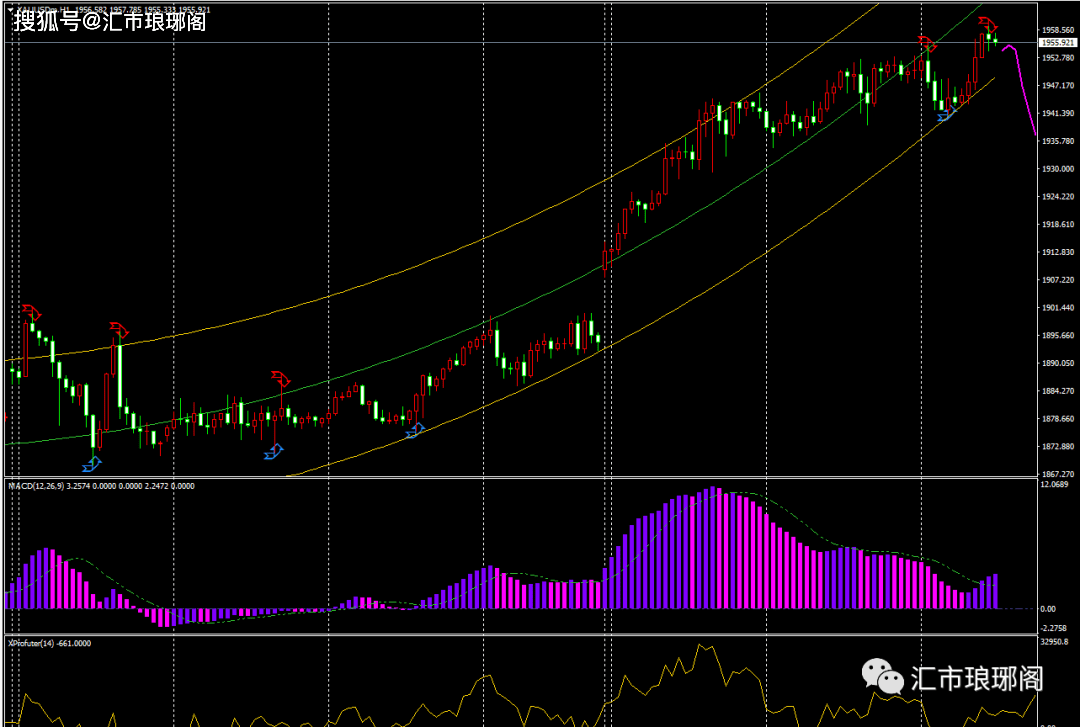Click the 1867.270 label on price axis
Image resolution: width=1080 pixels, height=727 pixels.
click(x=1056, y=474)
